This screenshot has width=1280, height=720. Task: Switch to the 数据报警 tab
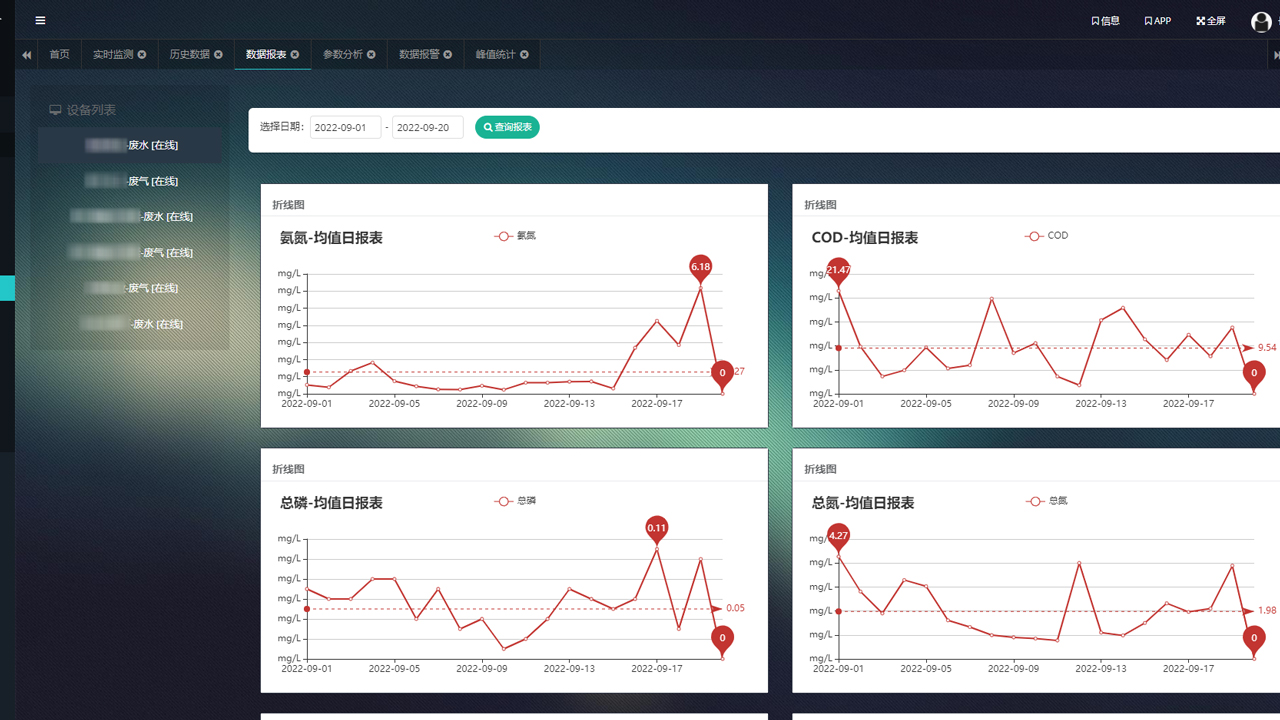(x=418, y=55)
